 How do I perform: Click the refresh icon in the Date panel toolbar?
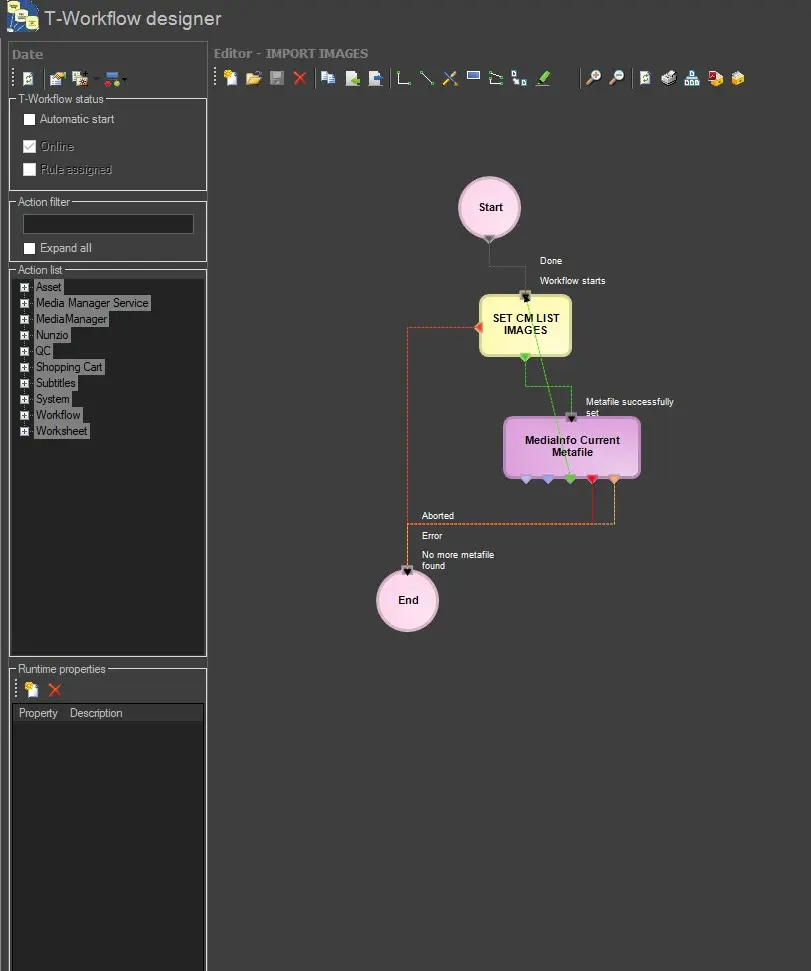click(29, 79)
